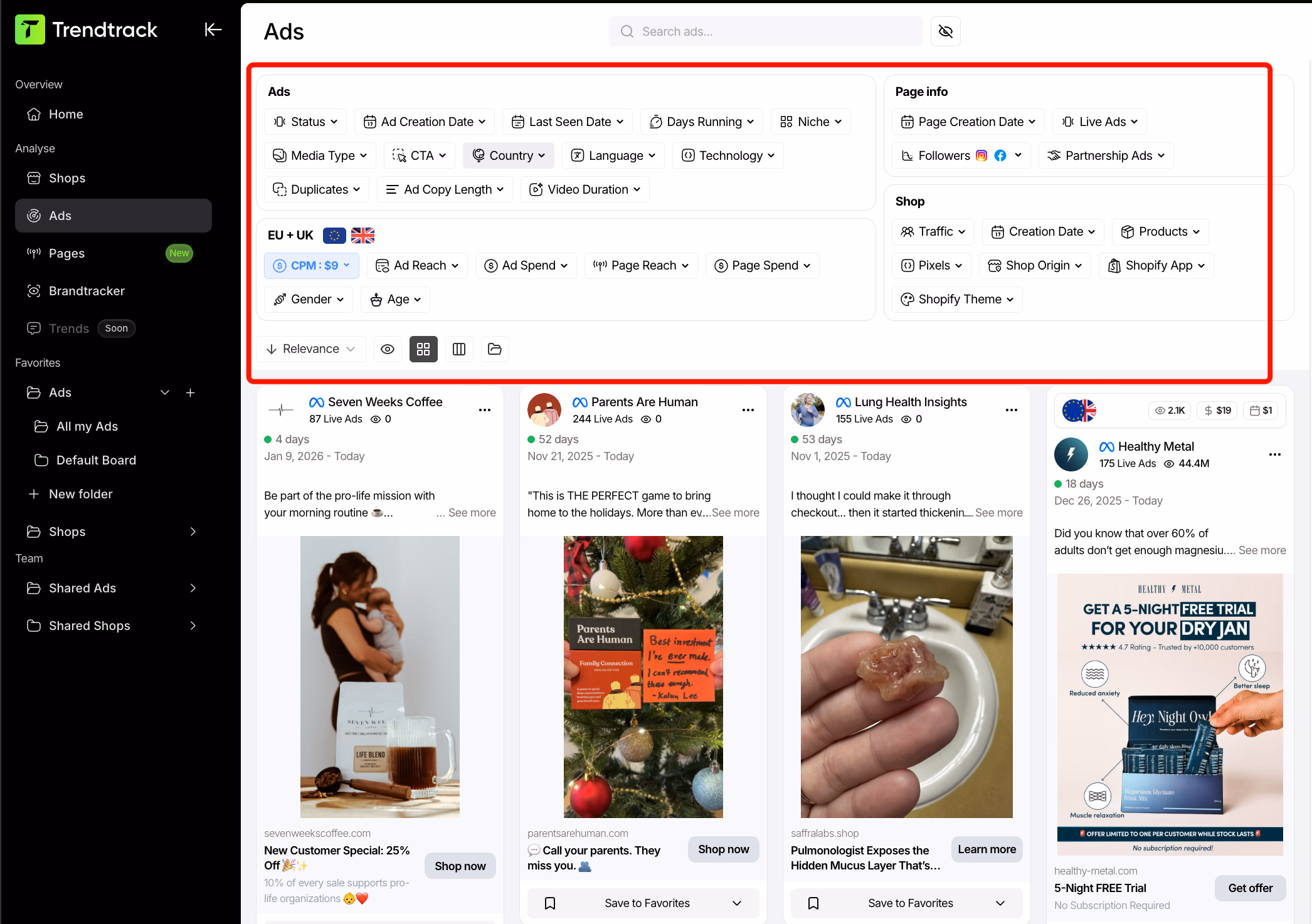Image resolution: width=1312 pixels, height=924 pixels.
Task: Open the board folder view
Action: 495,349
